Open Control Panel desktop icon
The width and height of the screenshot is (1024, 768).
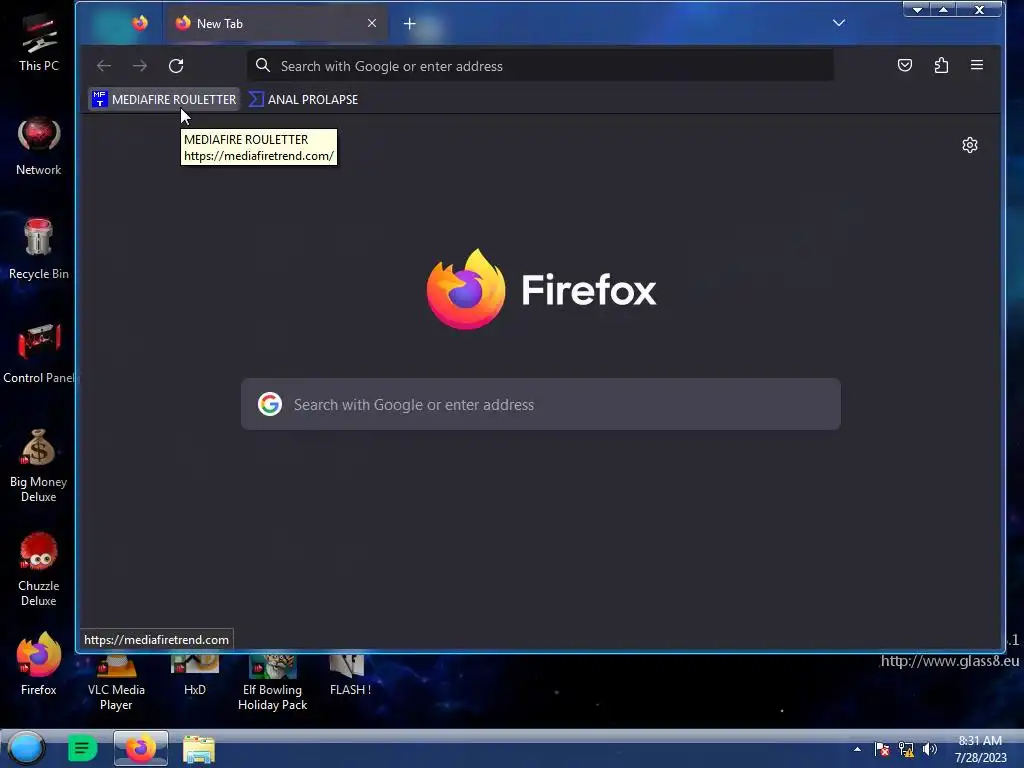click(39, 354)
